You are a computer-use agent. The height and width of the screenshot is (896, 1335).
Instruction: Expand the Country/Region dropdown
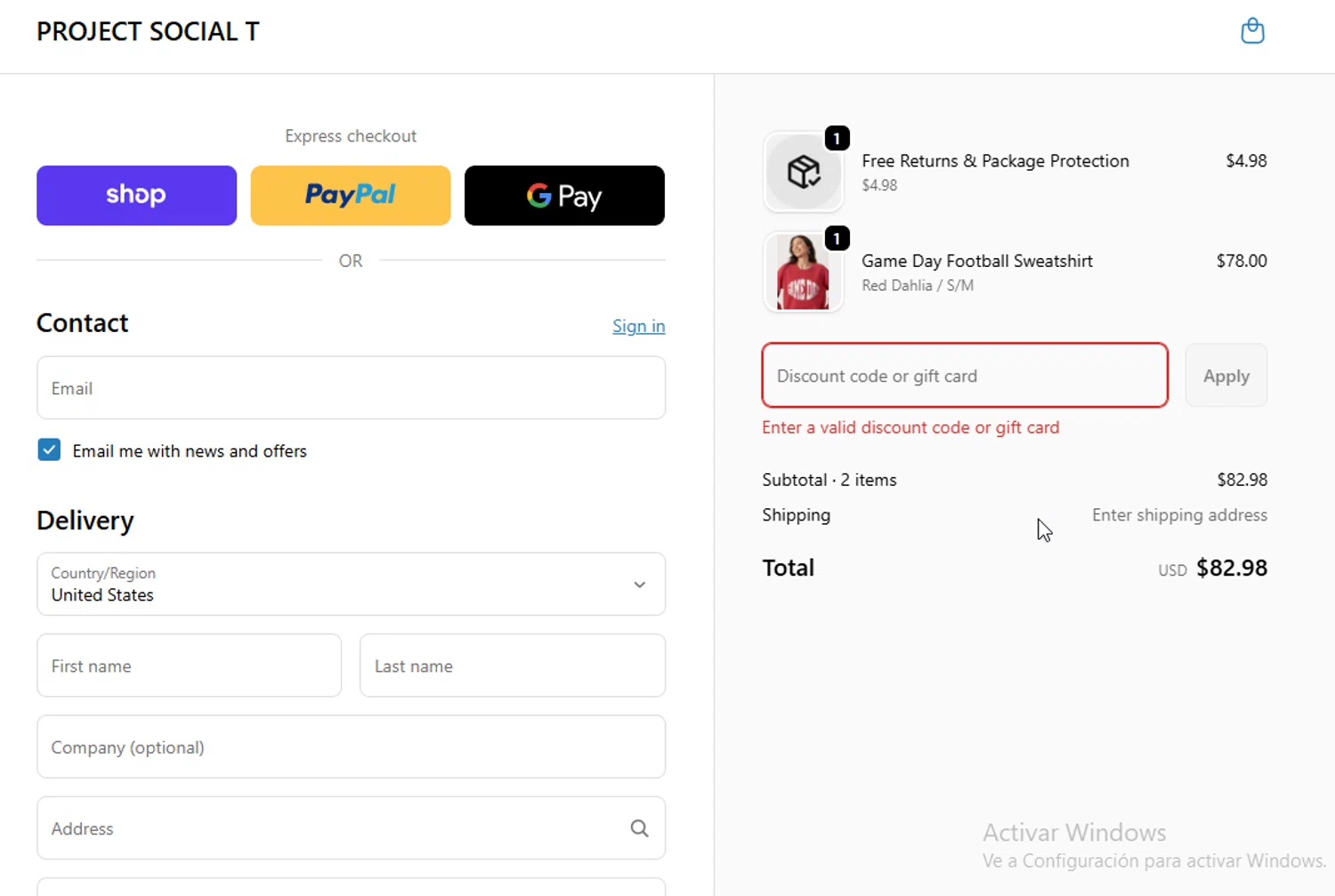[351, 584]
